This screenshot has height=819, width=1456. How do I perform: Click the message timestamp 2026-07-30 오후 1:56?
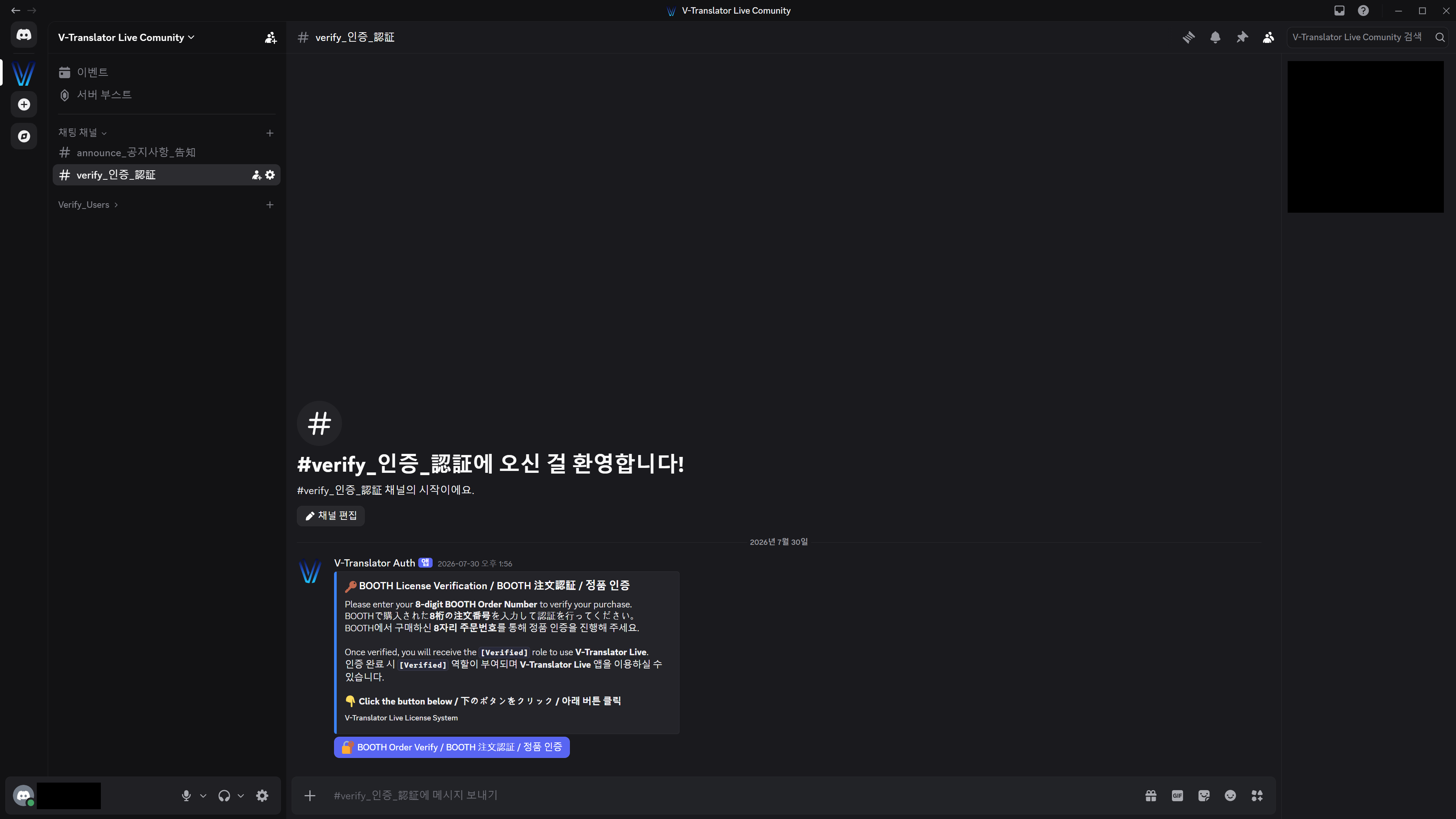tap(475, 564)
